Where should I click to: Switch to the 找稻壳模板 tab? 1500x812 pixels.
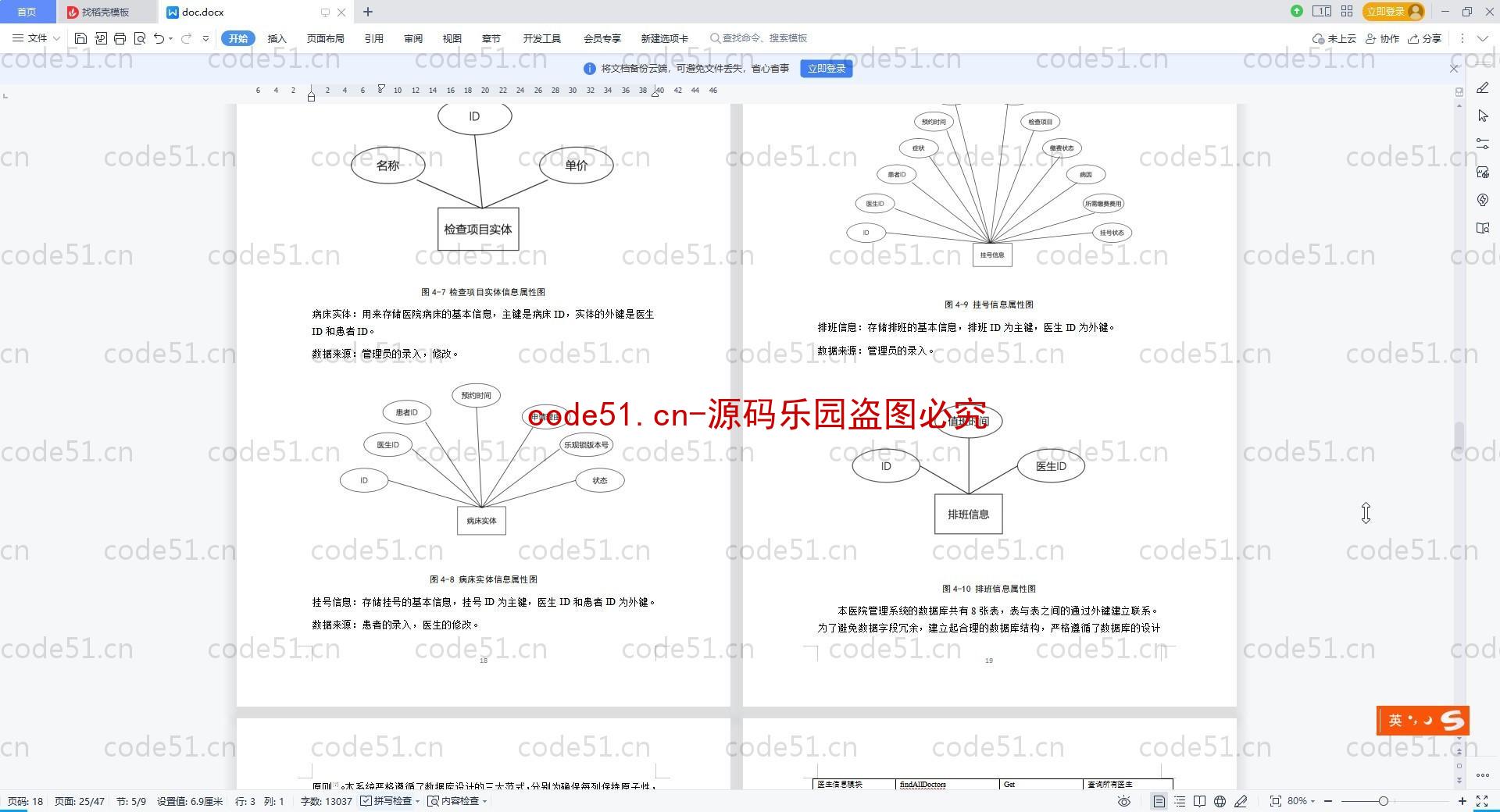click(x=105, y=12)
